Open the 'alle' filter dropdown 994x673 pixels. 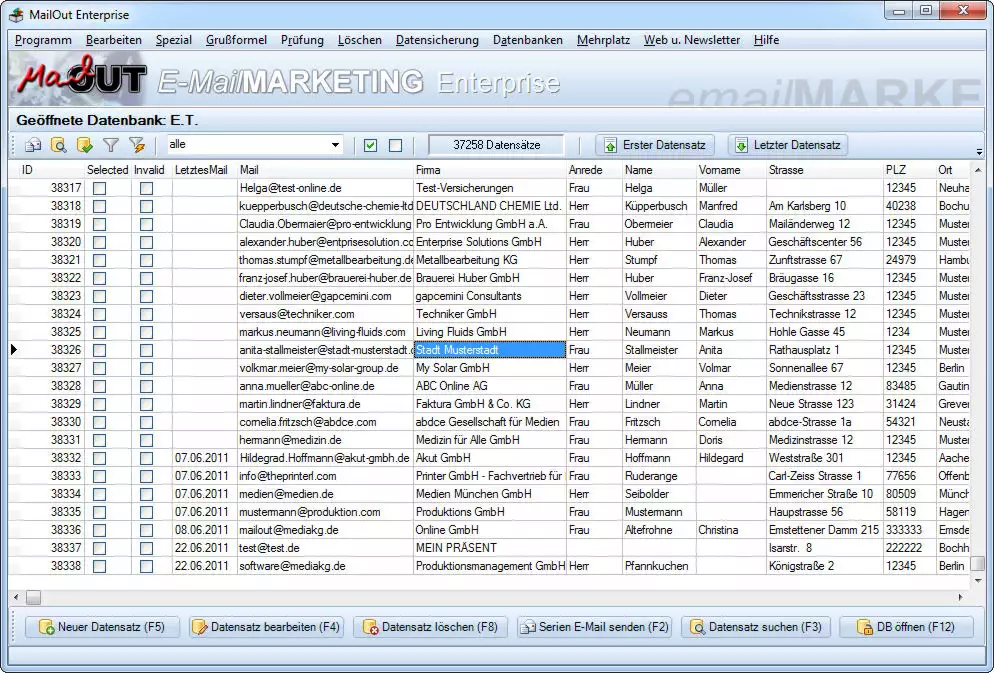(x=335, y=145)
